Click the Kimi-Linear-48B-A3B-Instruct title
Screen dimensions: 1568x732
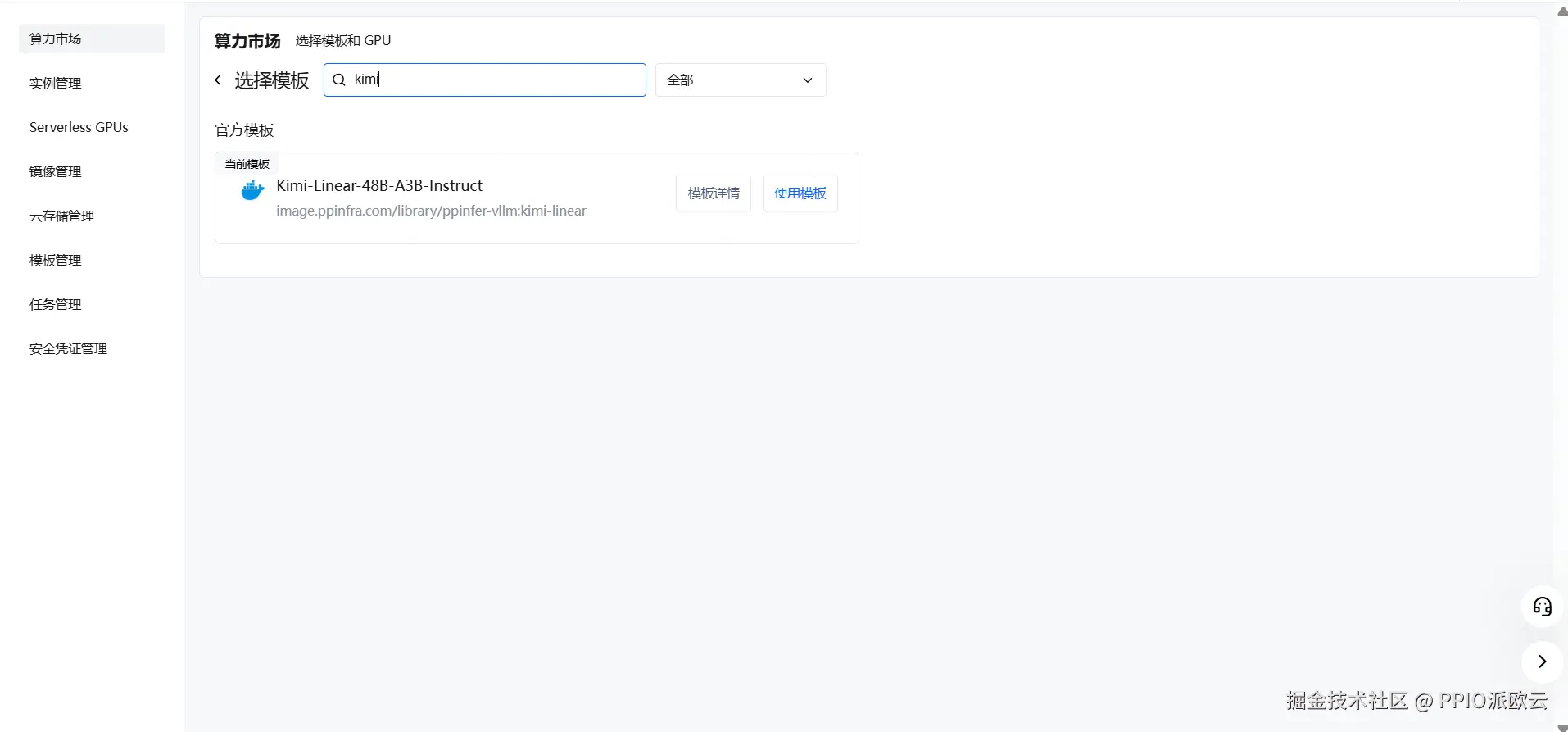(x=379, y=185)
